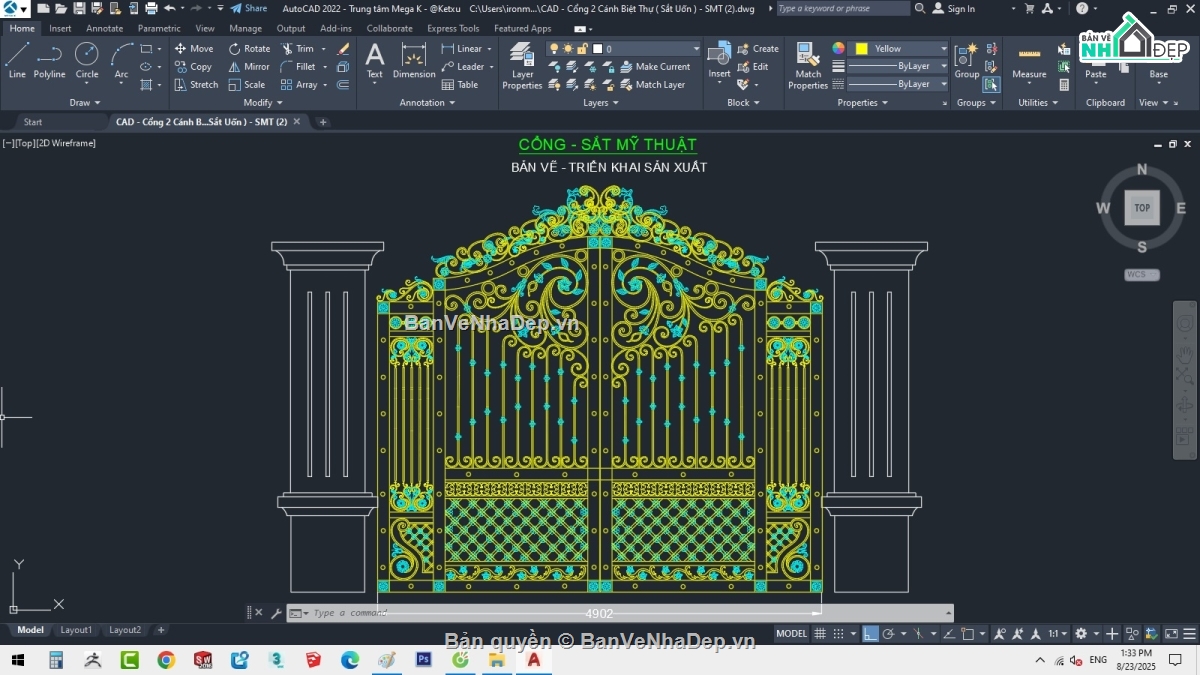Click the Group tool in Groups panel
Image resolution: width=1200 pixels, height=675 pixels.
[x=966, y=62]
